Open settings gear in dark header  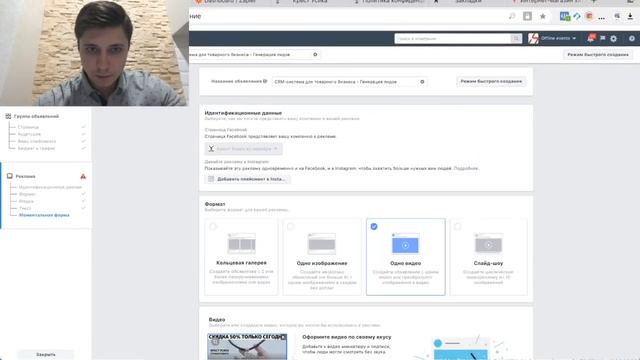pyautogui.click(x=613, y=39)
